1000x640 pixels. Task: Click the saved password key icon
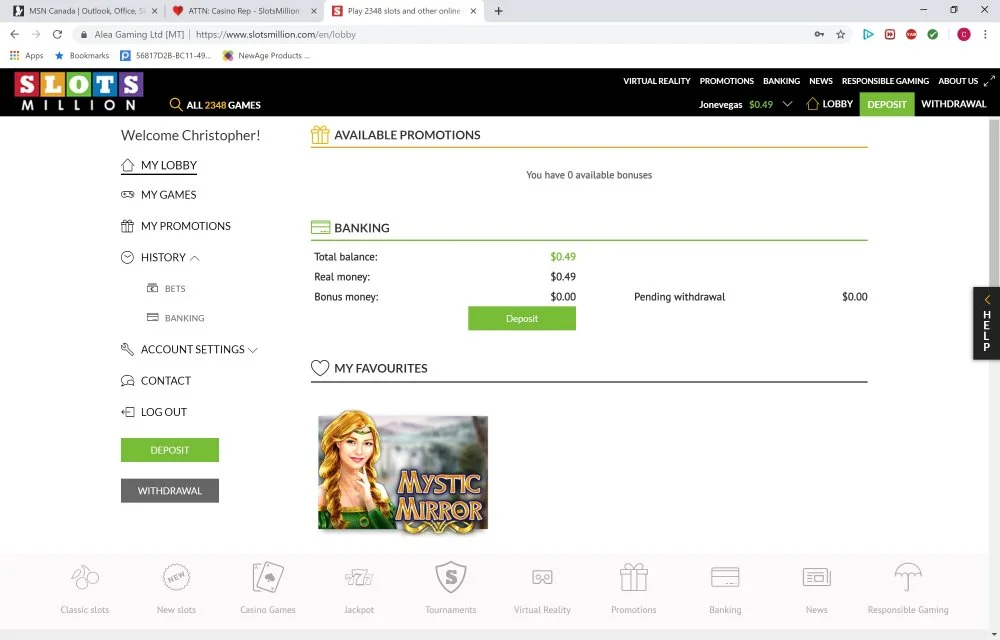[x=819, y=34]
